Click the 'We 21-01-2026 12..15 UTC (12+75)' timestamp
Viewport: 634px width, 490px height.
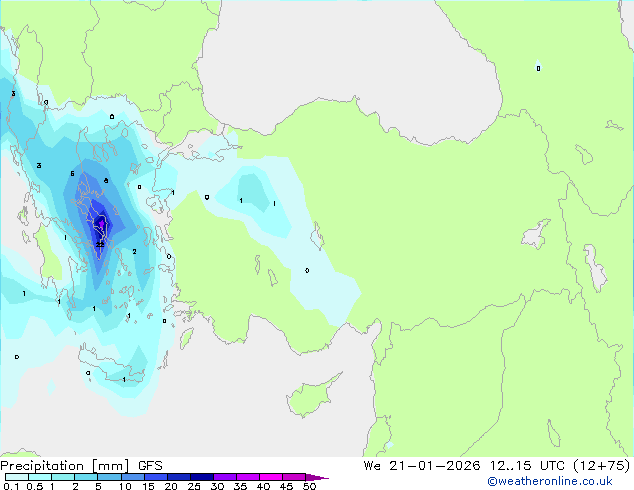tap(497, 466)
